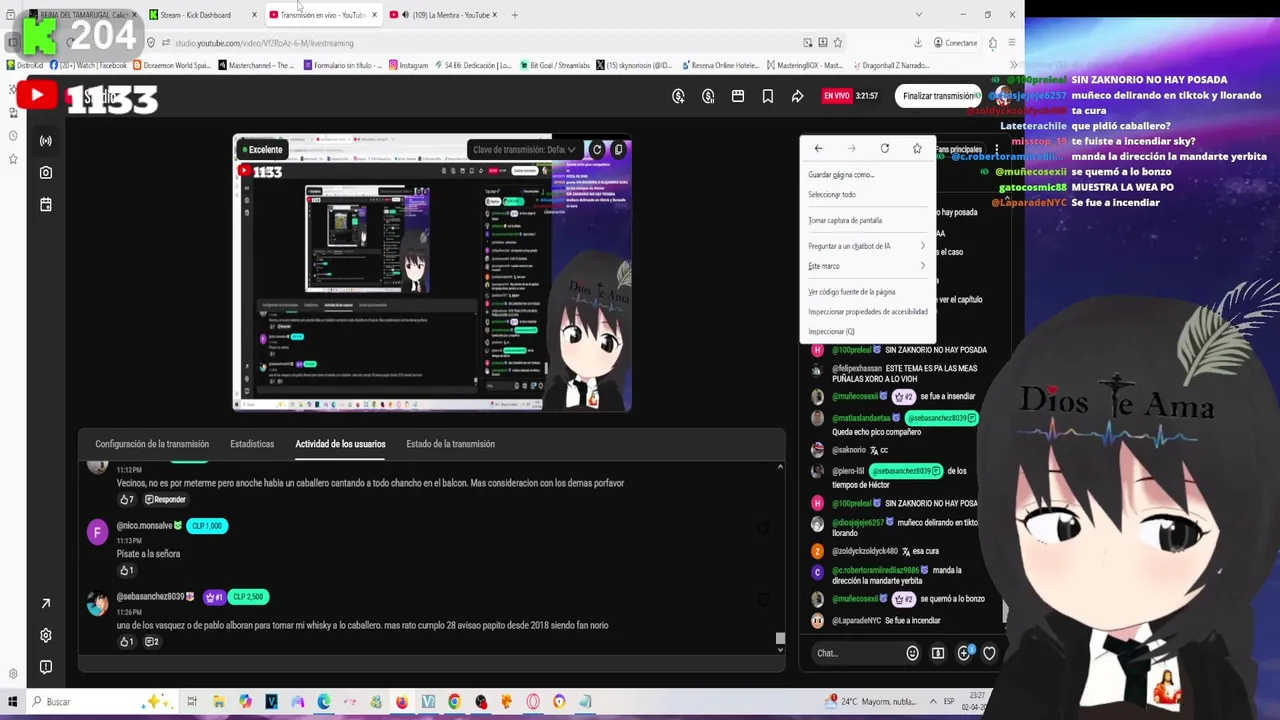Select Actividad de los usuarios tab
The image size is (1280, 720).
[340, 444]
